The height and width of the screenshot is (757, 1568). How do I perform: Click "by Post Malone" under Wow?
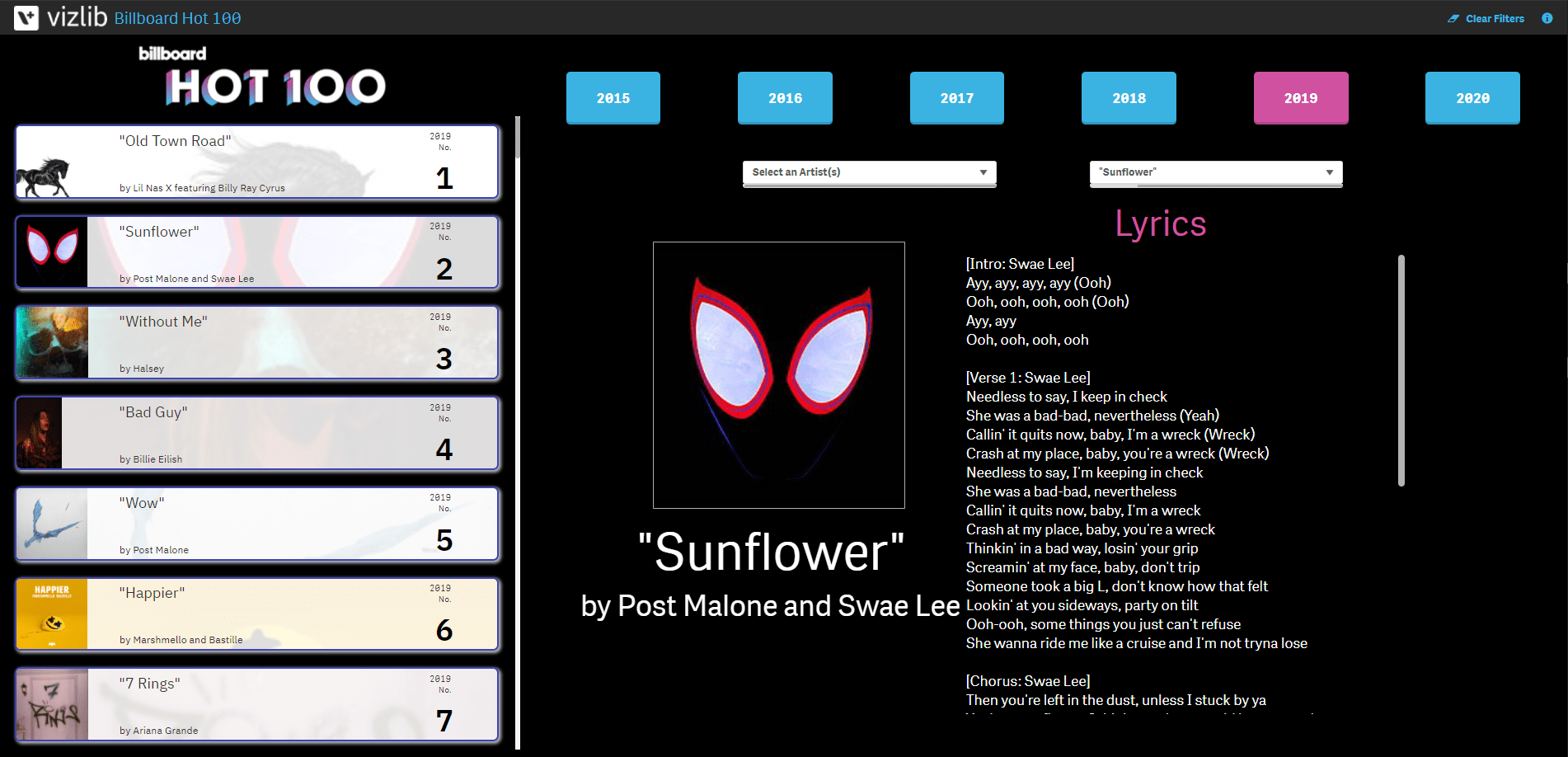[154, 550]
